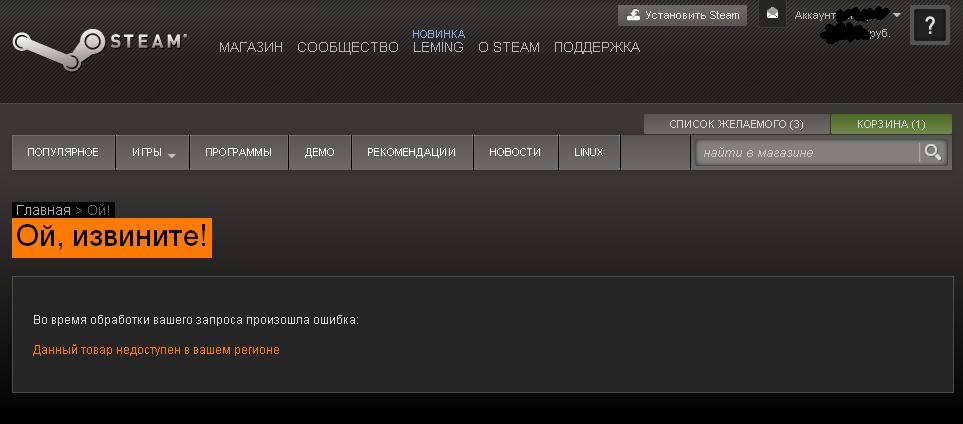The image size is (963, 424).
Task: Focus the найти в магазине search field
Action: (x=807, y=152)
